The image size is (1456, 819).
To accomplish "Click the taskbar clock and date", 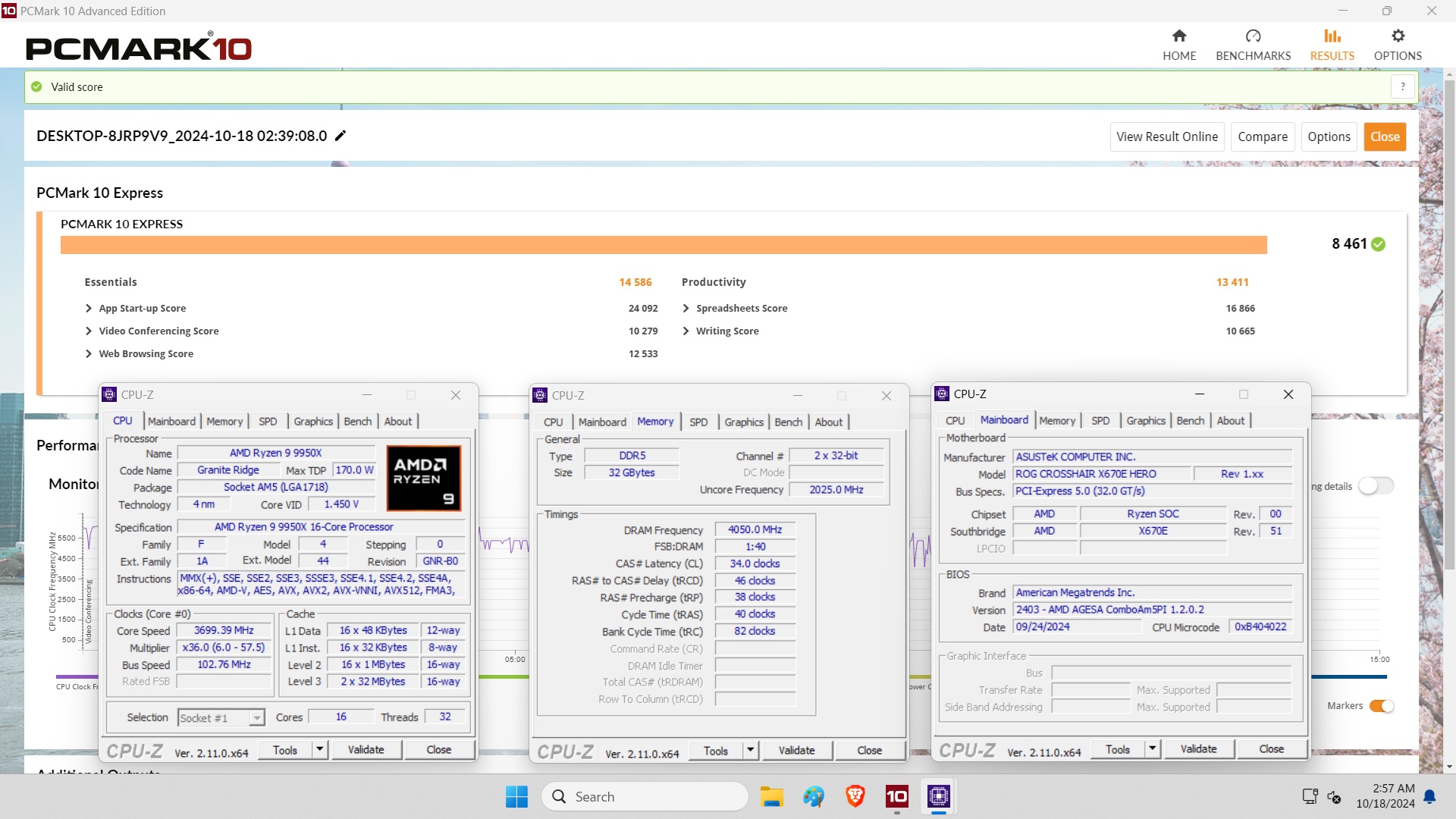I will tap(1385, 796).
